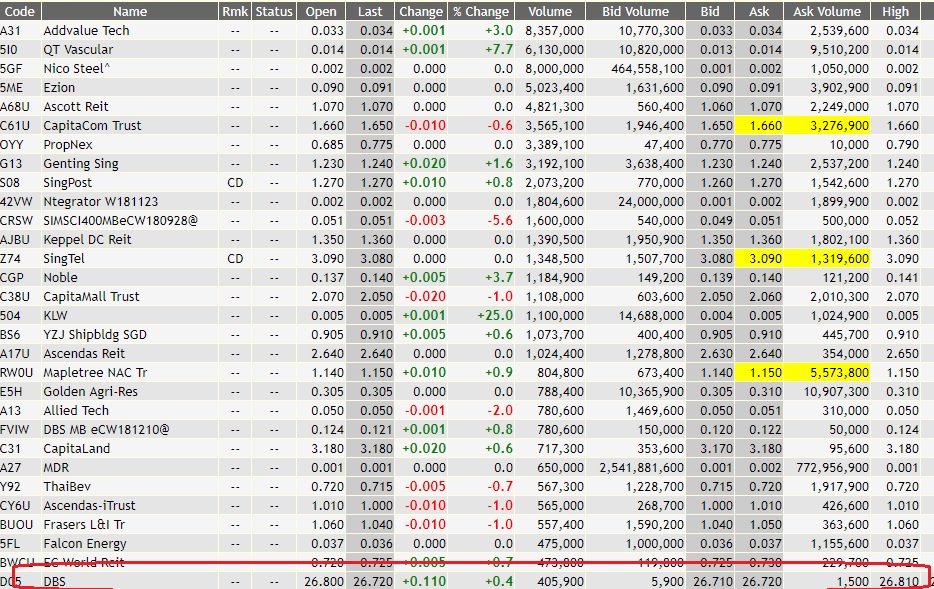Sort by the Open column header
934x589 pixels.
[x=321, y=11]
